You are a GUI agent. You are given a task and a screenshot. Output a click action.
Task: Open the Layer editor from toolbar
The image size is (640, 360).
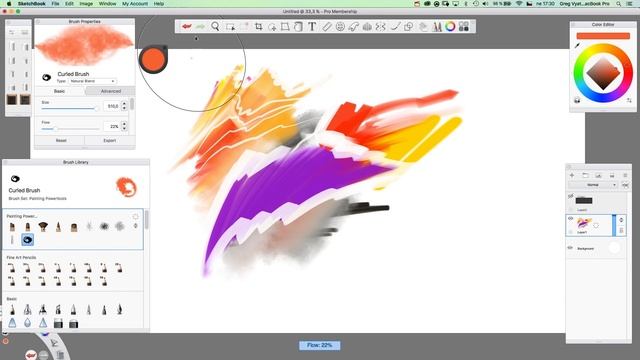click(423, 27)
